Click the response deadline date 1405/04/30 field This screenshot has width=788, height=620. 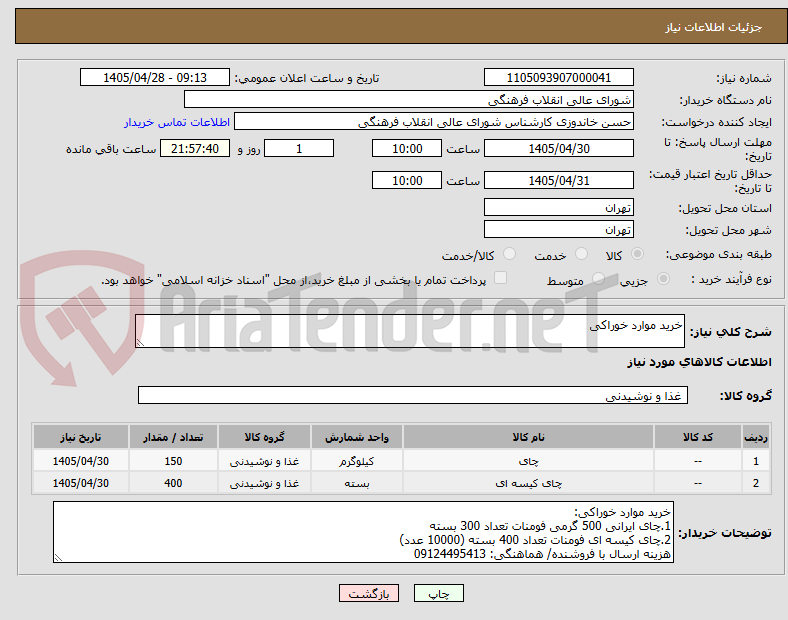click(558, 148)
